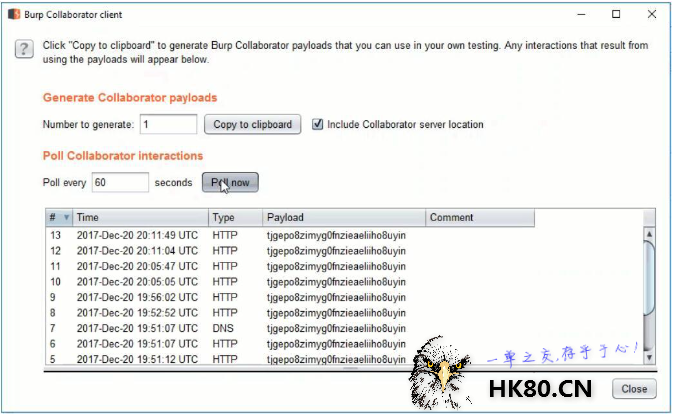Select interaction row number 13
This screenshot has height=416, width=673.
[x=344, y=235]
